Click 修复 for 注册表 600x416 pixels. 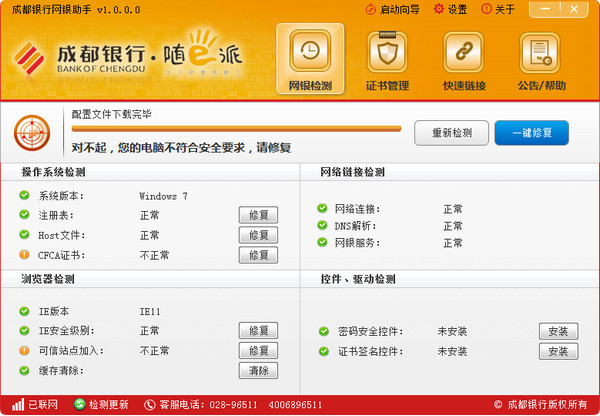258,215
